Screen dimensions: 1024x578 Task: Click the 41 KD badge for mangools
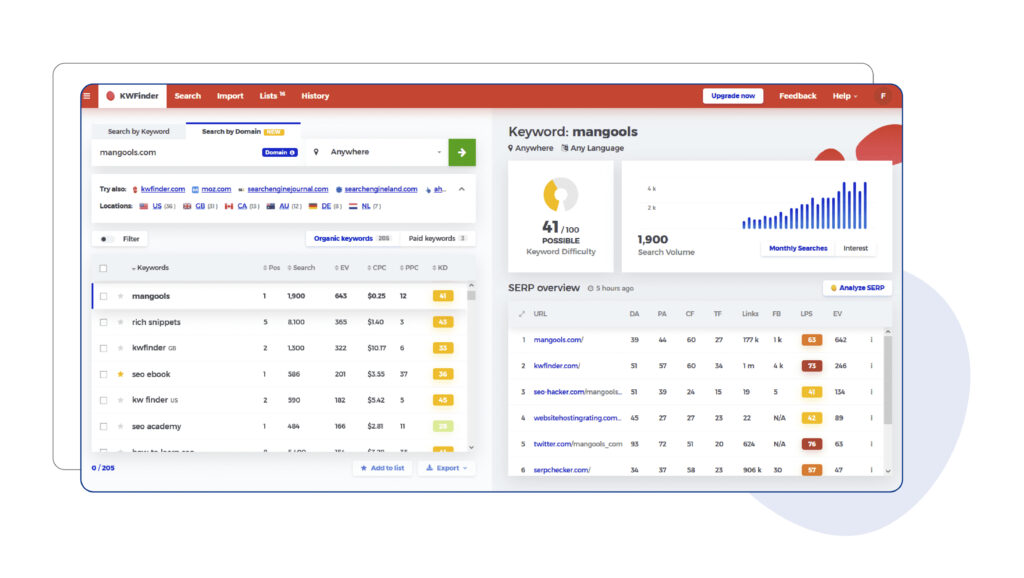point(443,296)
